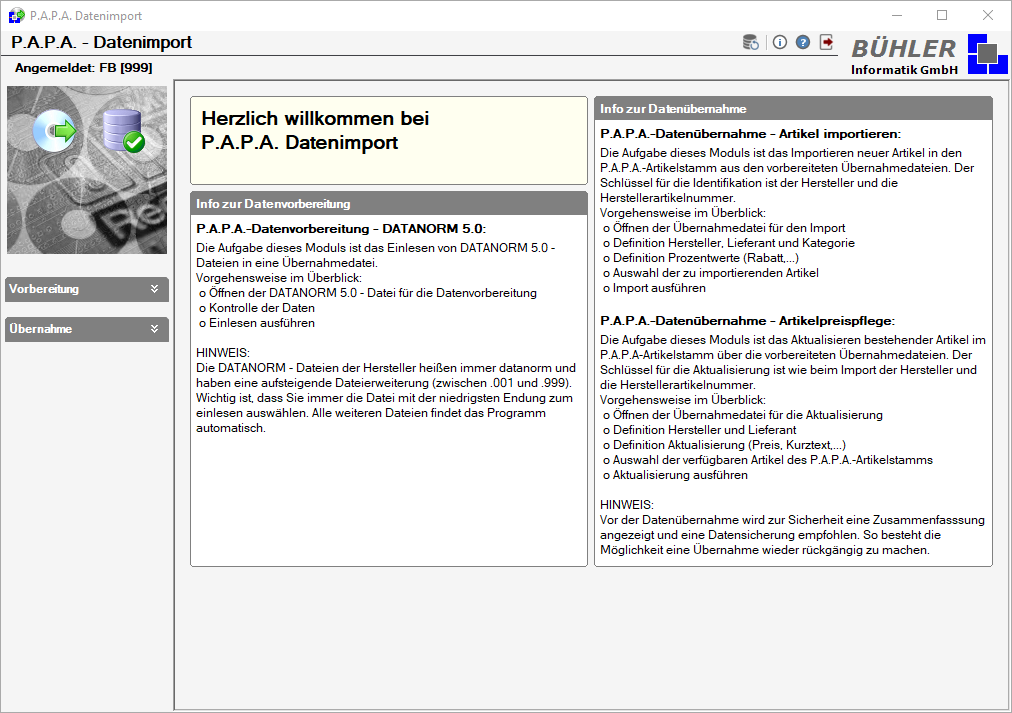Click the P.A.P.A. app icon in title bar
This screenshot has width=1012, height=713.
(x=16, y=15)
